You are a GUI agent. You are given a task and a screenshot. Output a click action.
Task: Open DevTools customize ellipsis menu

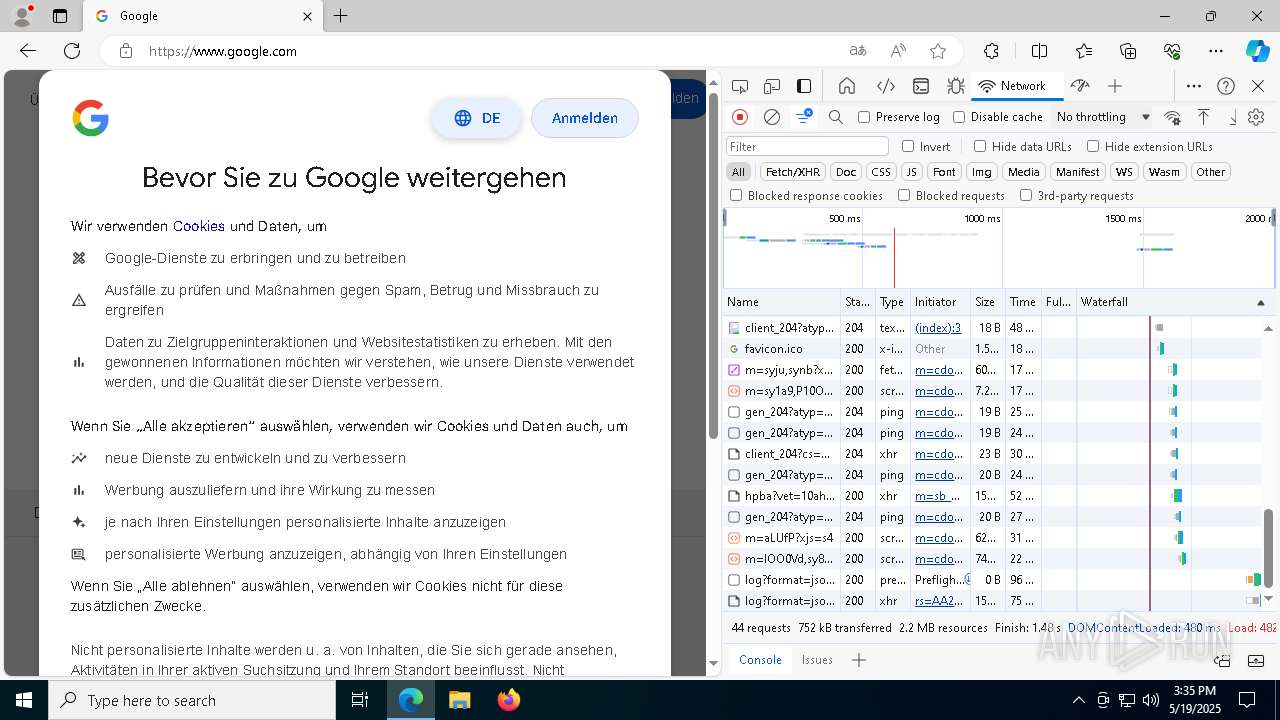pyautogui.click(x=1194, y=86)
